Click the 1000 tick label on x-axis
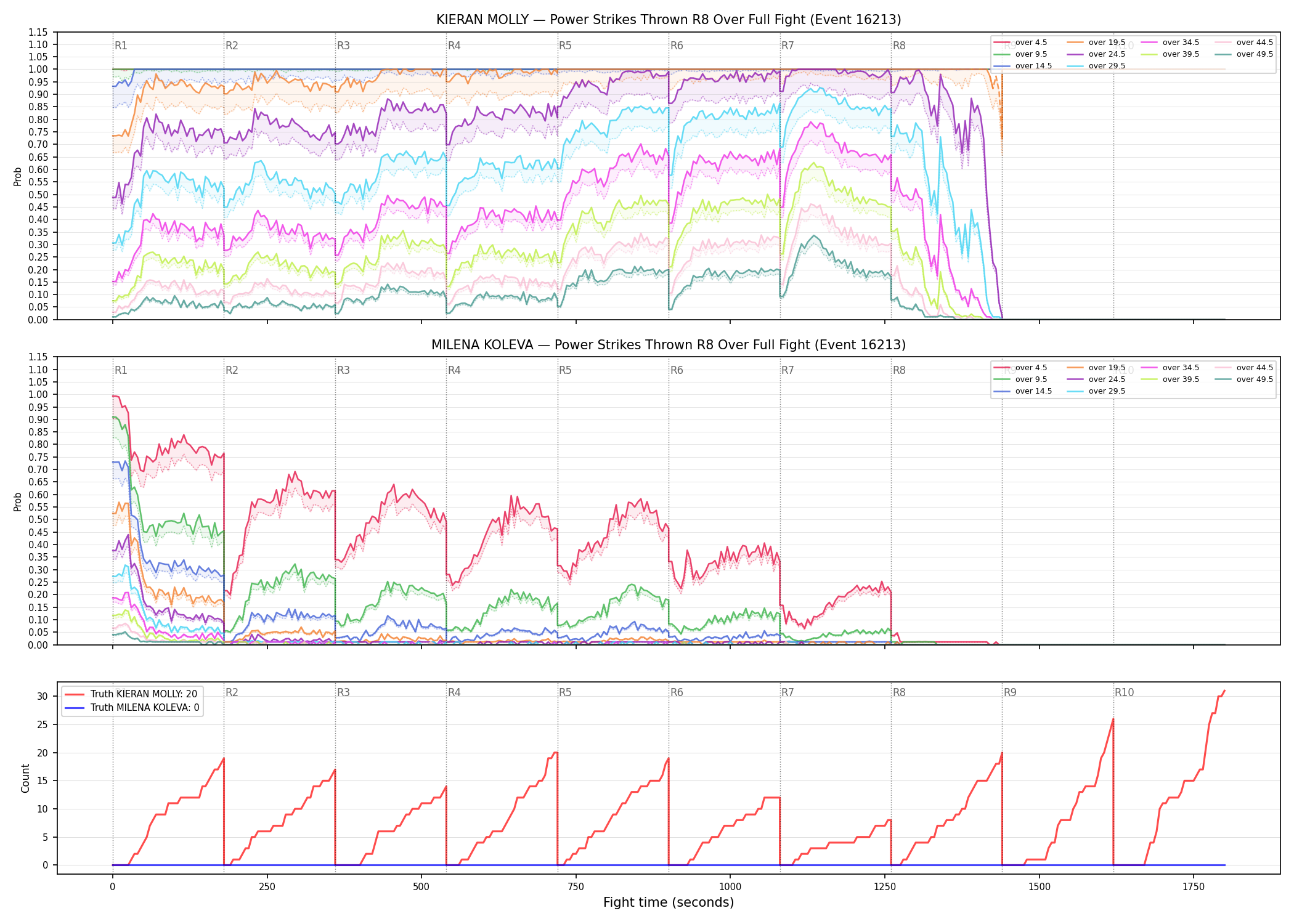The image size is (1294, 924). coord(730,887)
